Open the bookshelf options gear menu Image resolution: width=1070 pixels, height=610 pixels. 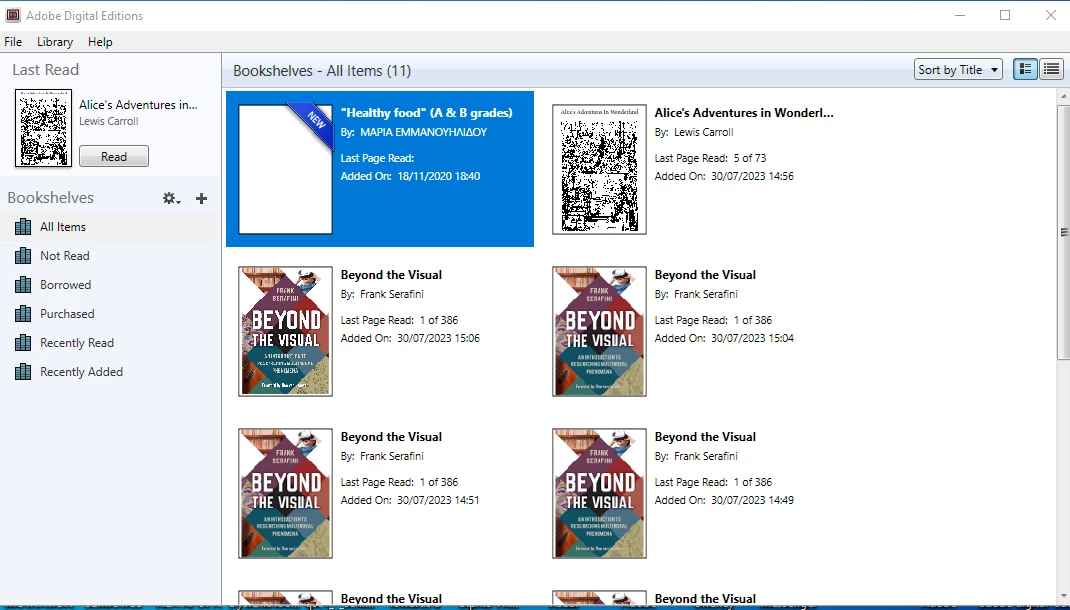[171, 199]
